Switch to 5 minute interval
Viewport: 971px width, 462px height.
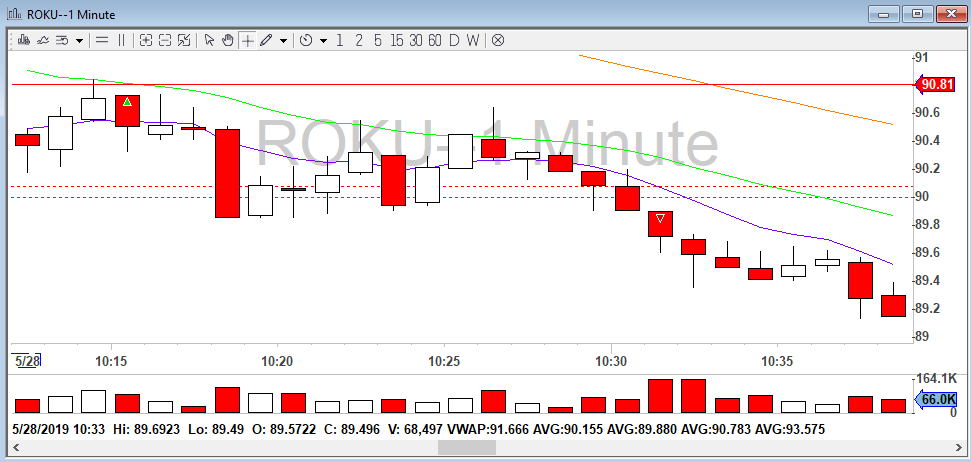[x=378, y=41]
